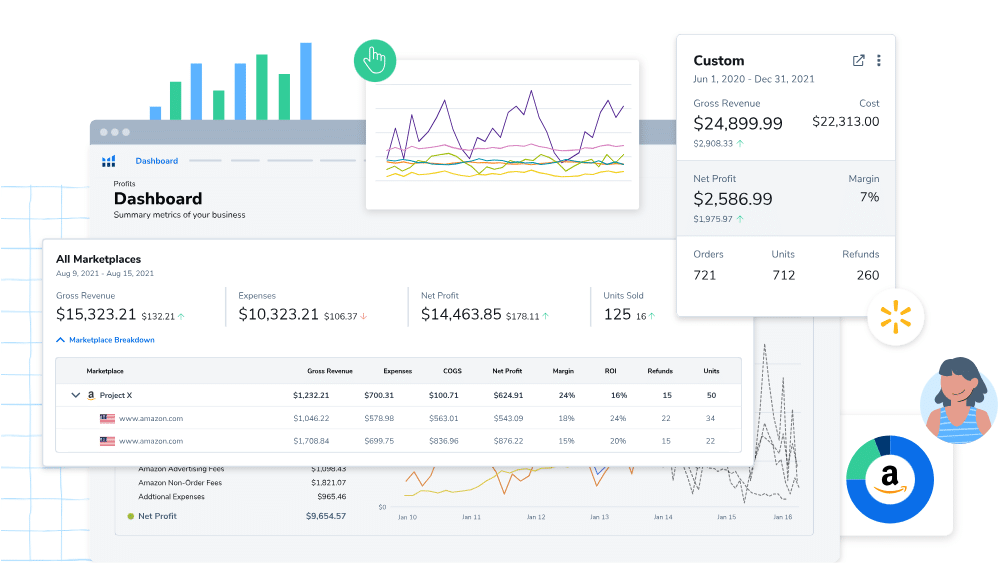Click the bar-chart logo beside Dashboard
Image resolution: width=1003 pixels, height=572 pixels.
pyautogui.click(x=109, y=161)
